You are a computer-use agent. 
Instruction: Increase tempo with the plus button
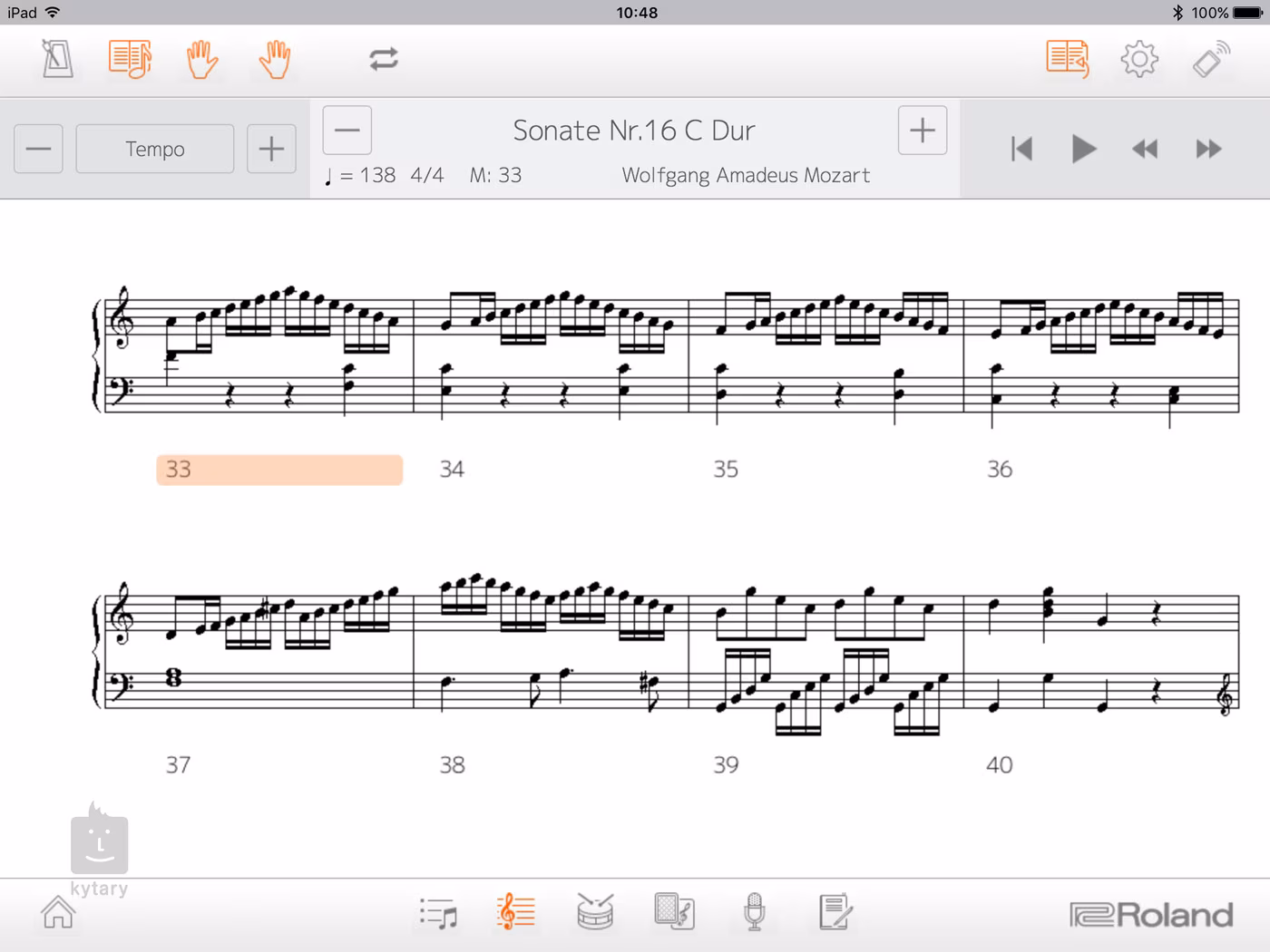[x=271, y=149]
